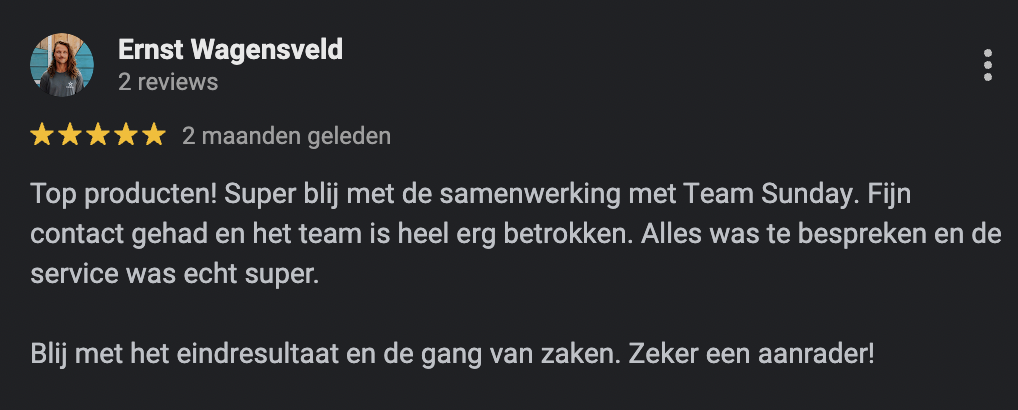Click the fifth yellow rating star

tap(153, 135)
